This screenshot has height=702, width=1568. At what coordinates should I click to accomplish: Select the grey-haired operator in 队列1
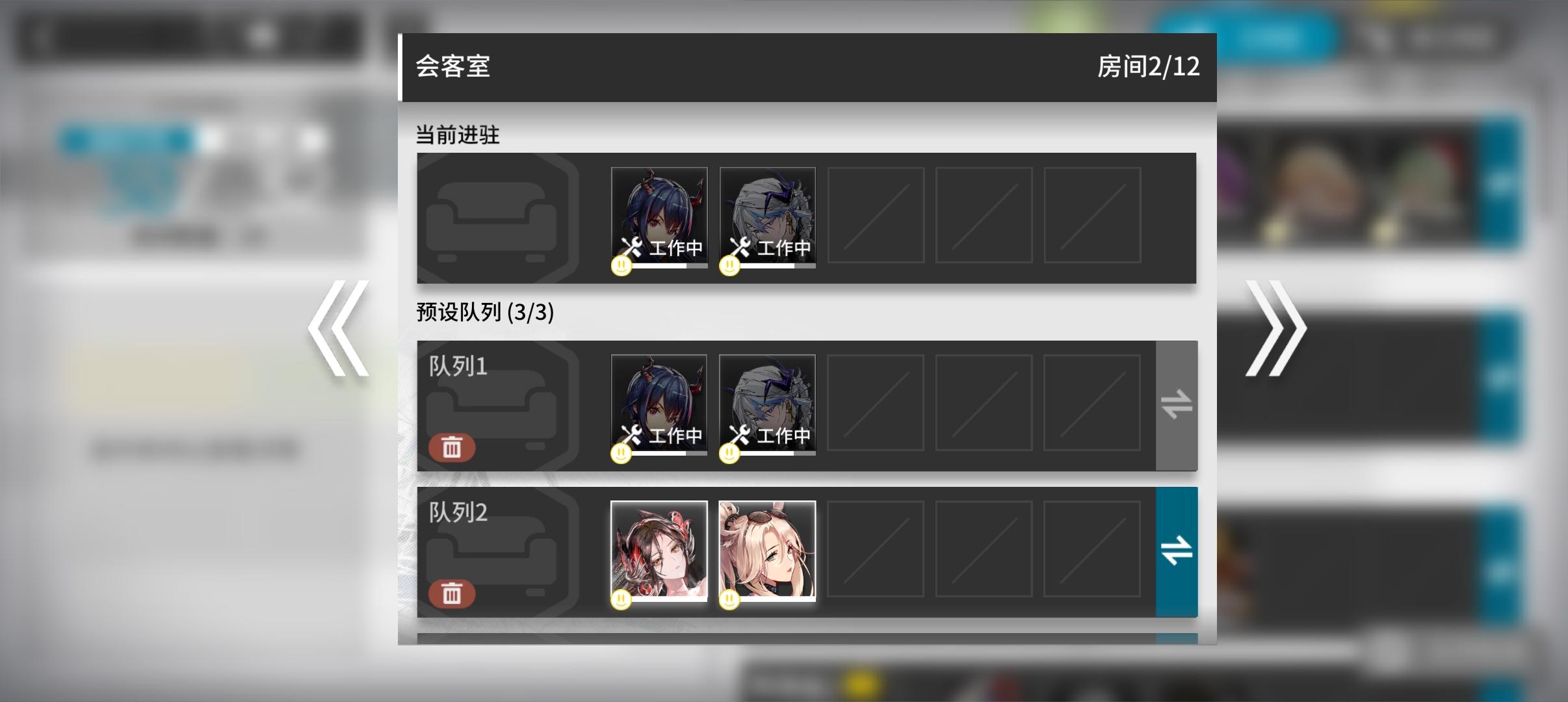pos(768,404)
